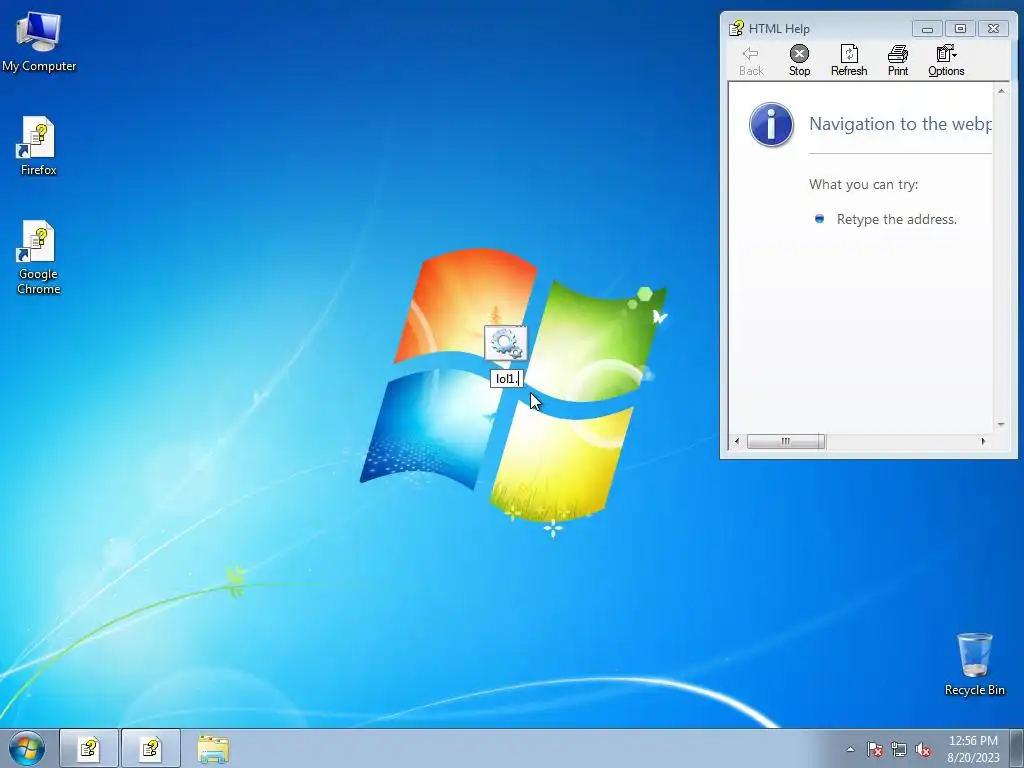The height and width of the screenshot is (768, 1024).
Task: Select the Firefox shortcut on desktop
Action: (39, 146)
